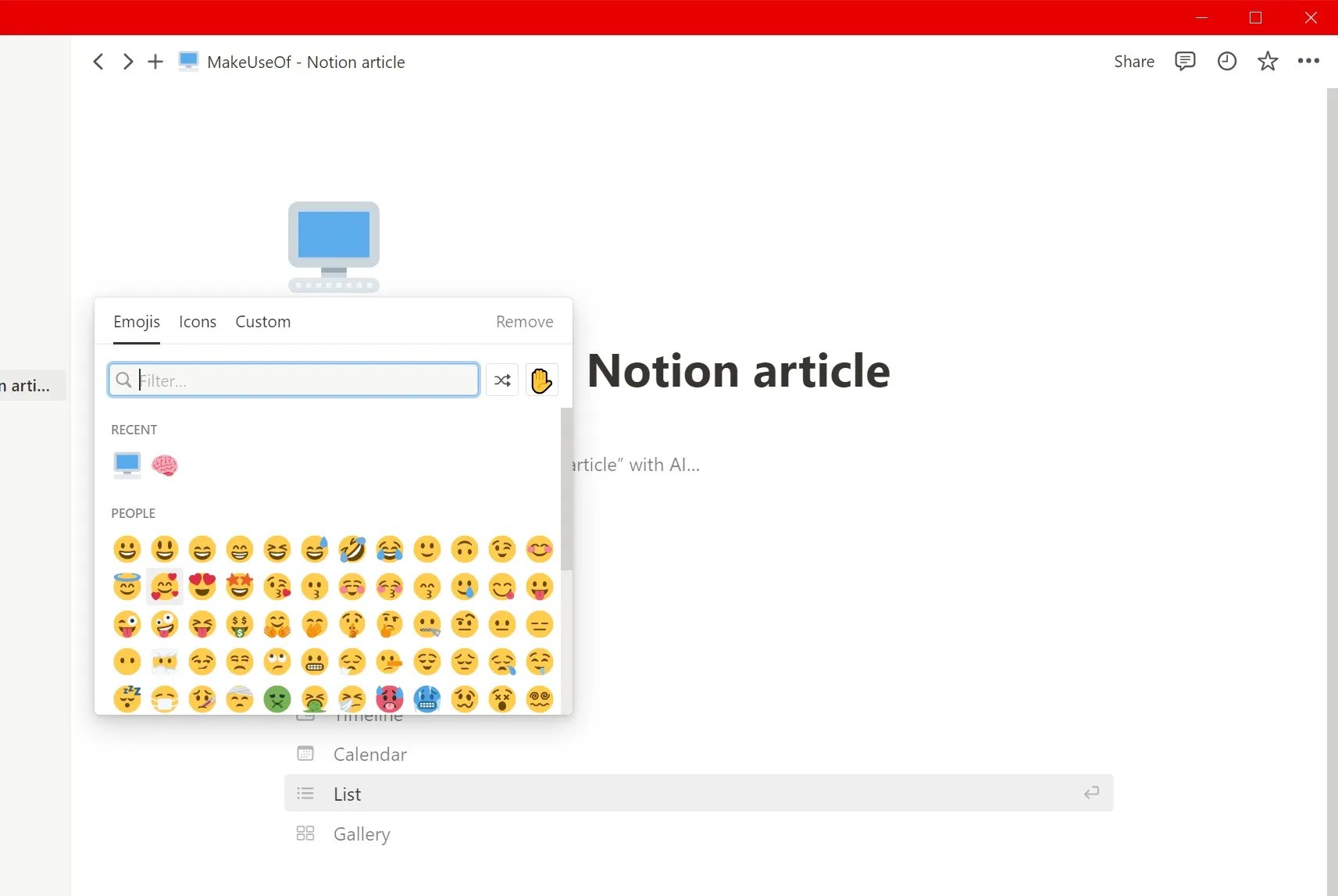
Task: Open comments via the speech bubble icon
Action: tap(1186, 61)
